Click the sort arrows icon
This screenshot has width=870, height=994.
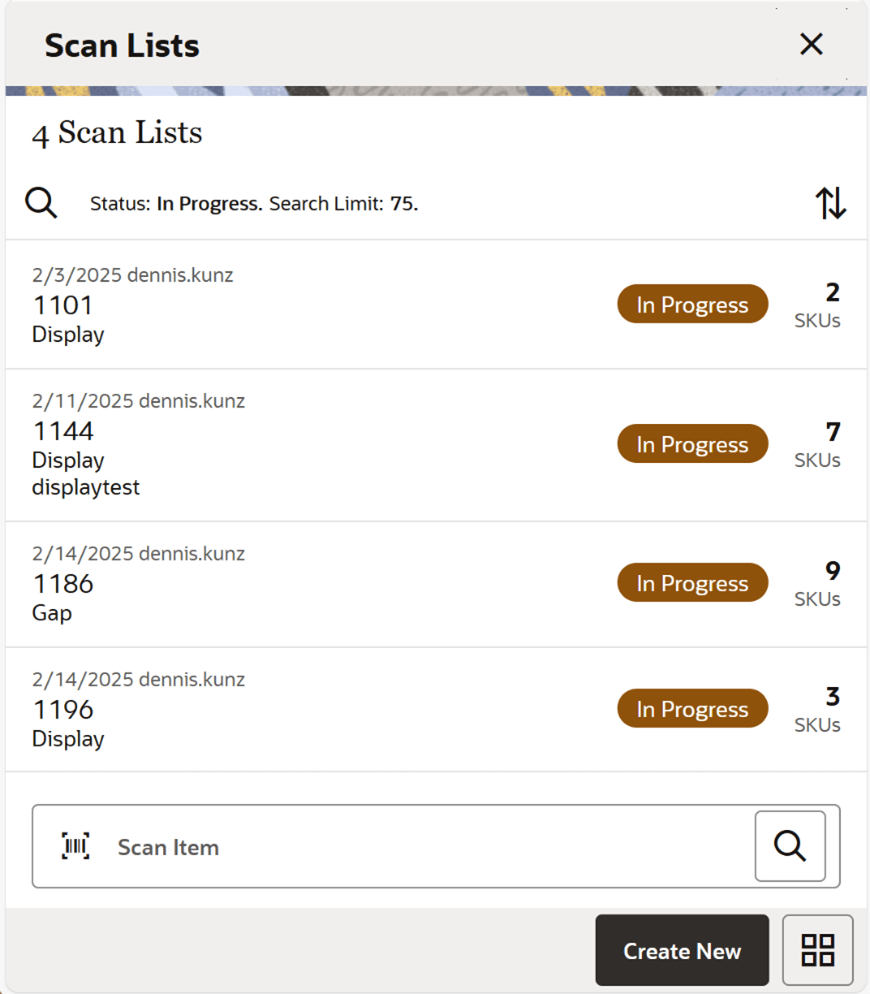[830, 202]
